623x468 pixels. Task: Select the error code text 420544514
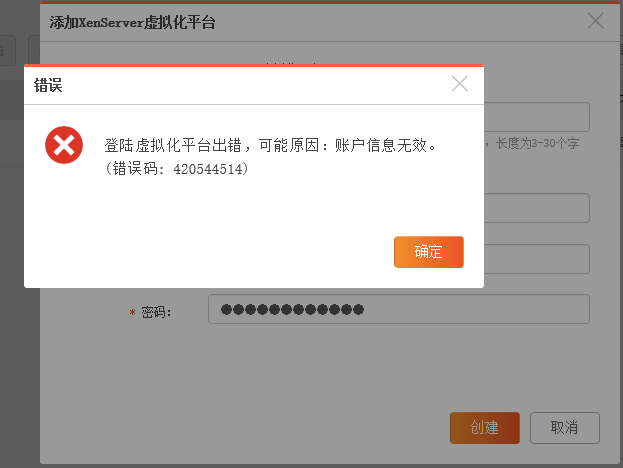208,169
